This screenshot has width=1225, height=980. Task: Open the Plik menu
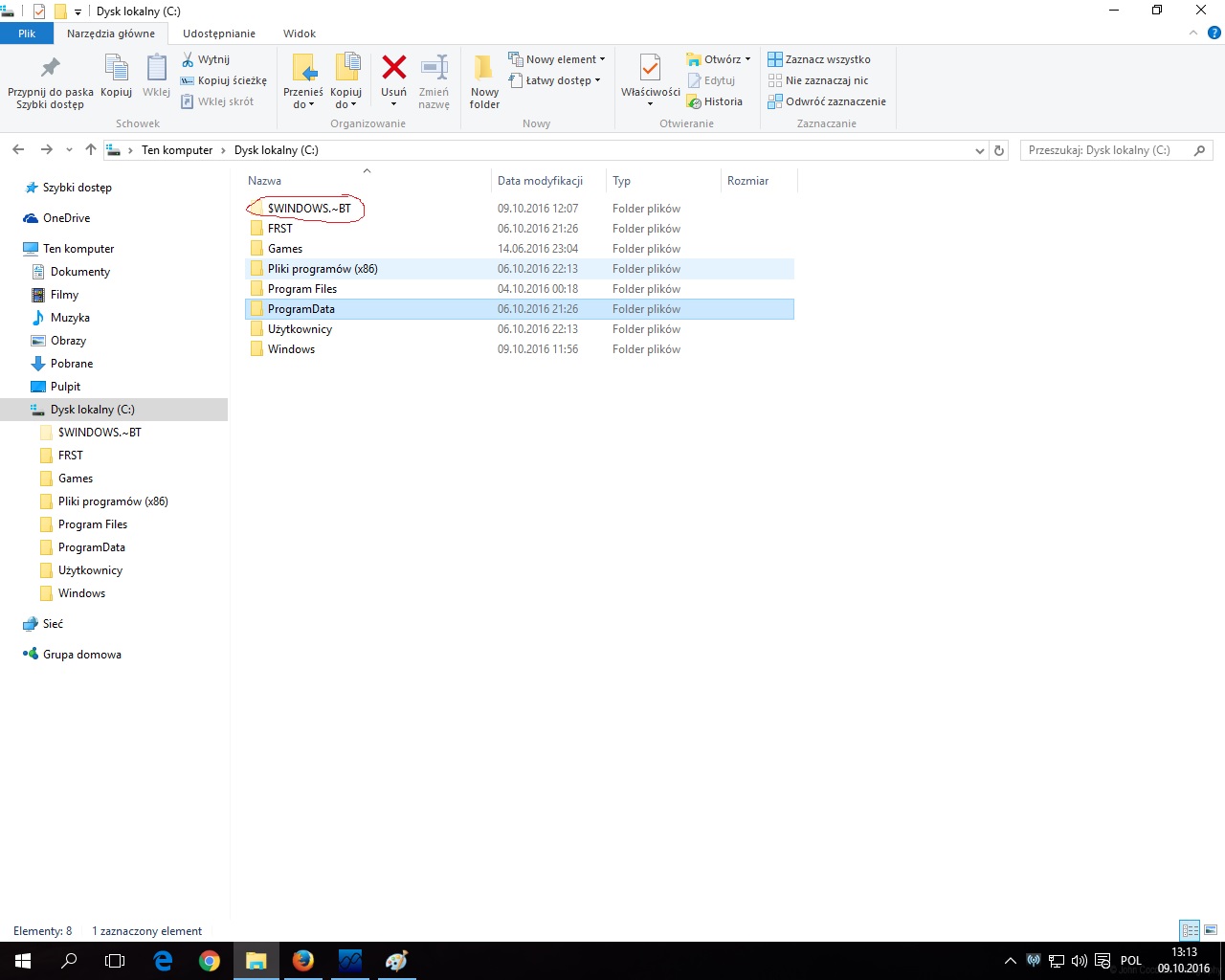[x=27, y=33]
